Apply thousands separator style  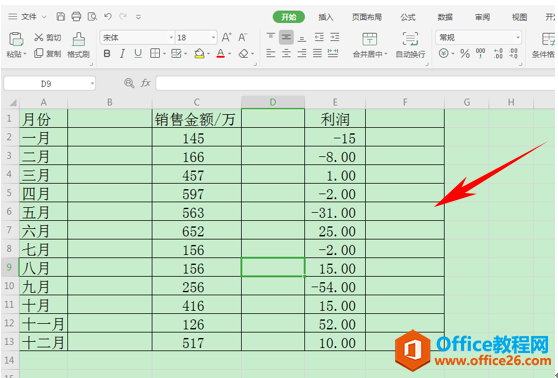[481, 54]
